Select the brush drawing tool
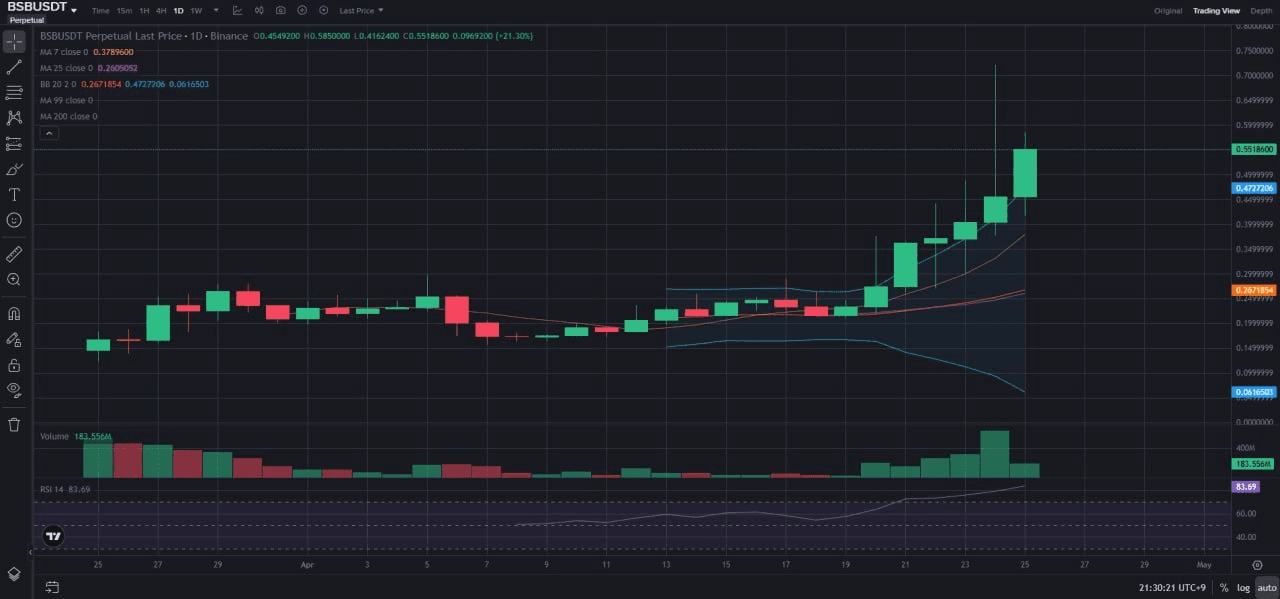Viewport: 1280px width, 599px height. (14, 169)
